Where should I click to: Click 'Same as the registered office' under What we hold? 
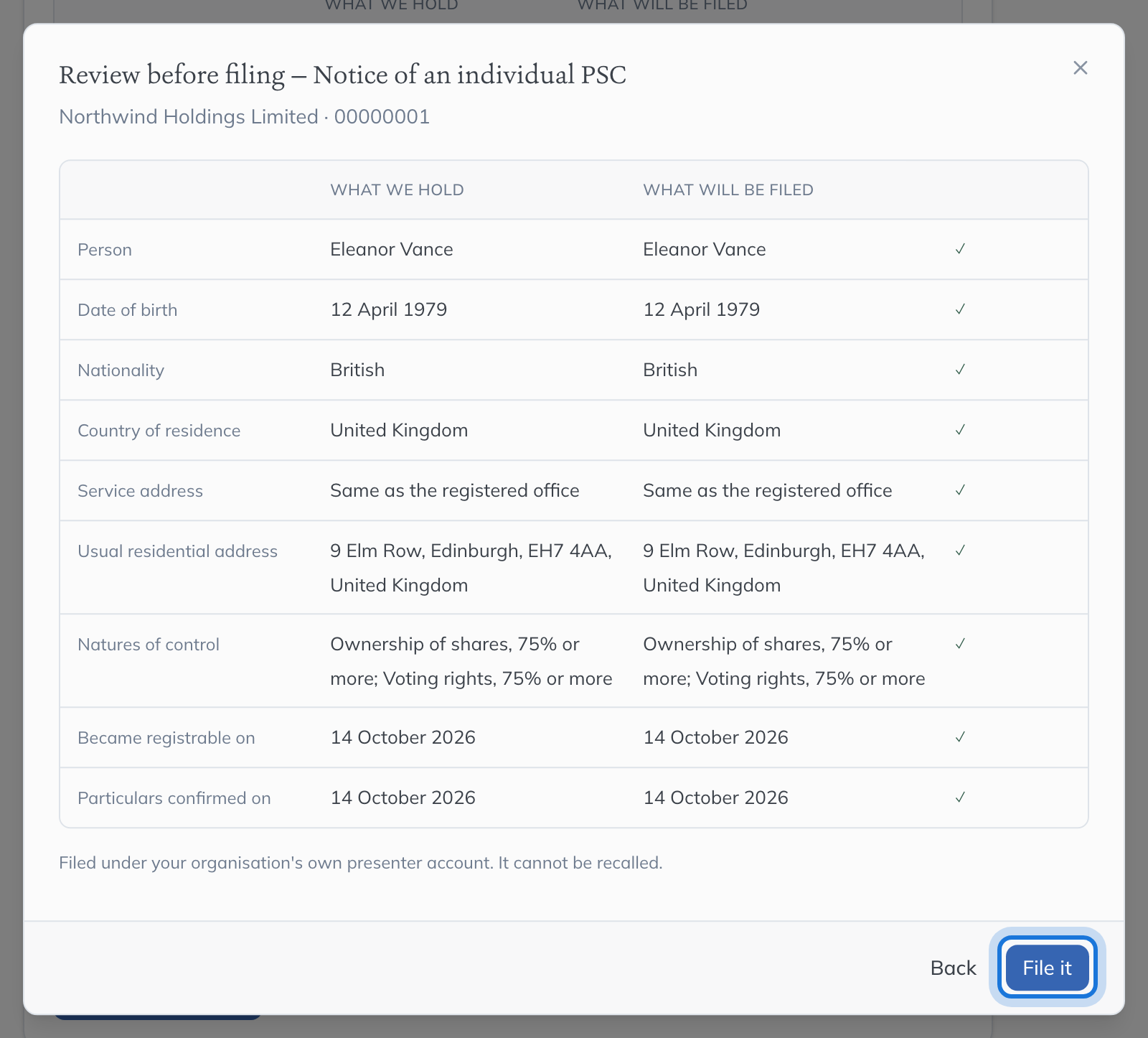pyautogui.click(x=454, y=490)
